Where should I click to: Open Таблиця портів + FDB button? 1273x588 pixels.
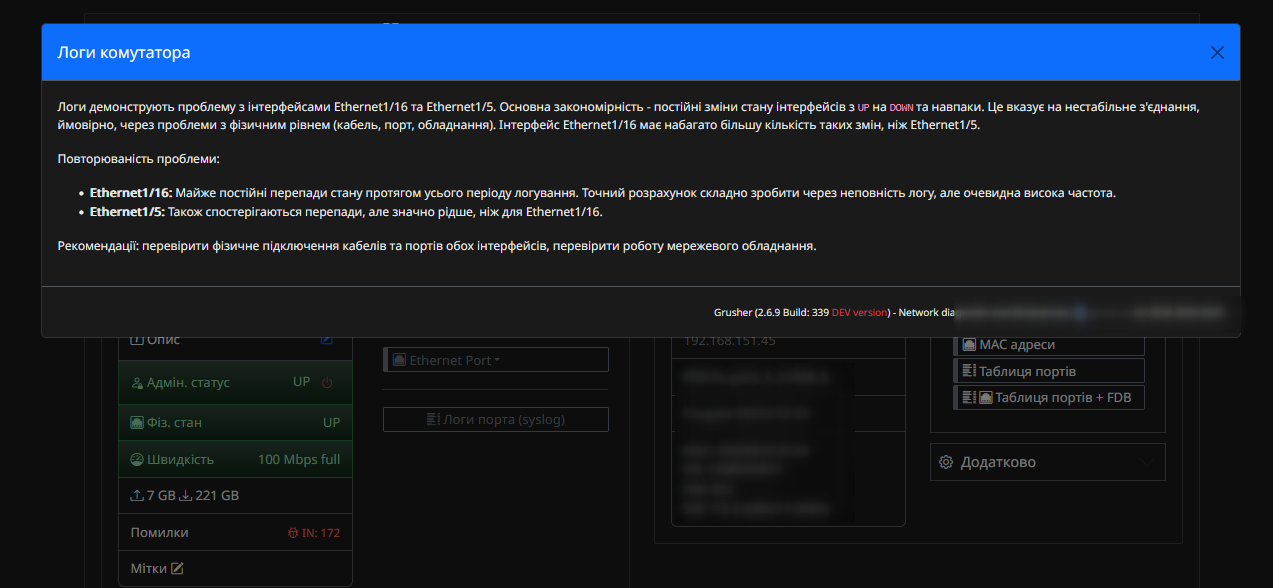[1048, 397]
